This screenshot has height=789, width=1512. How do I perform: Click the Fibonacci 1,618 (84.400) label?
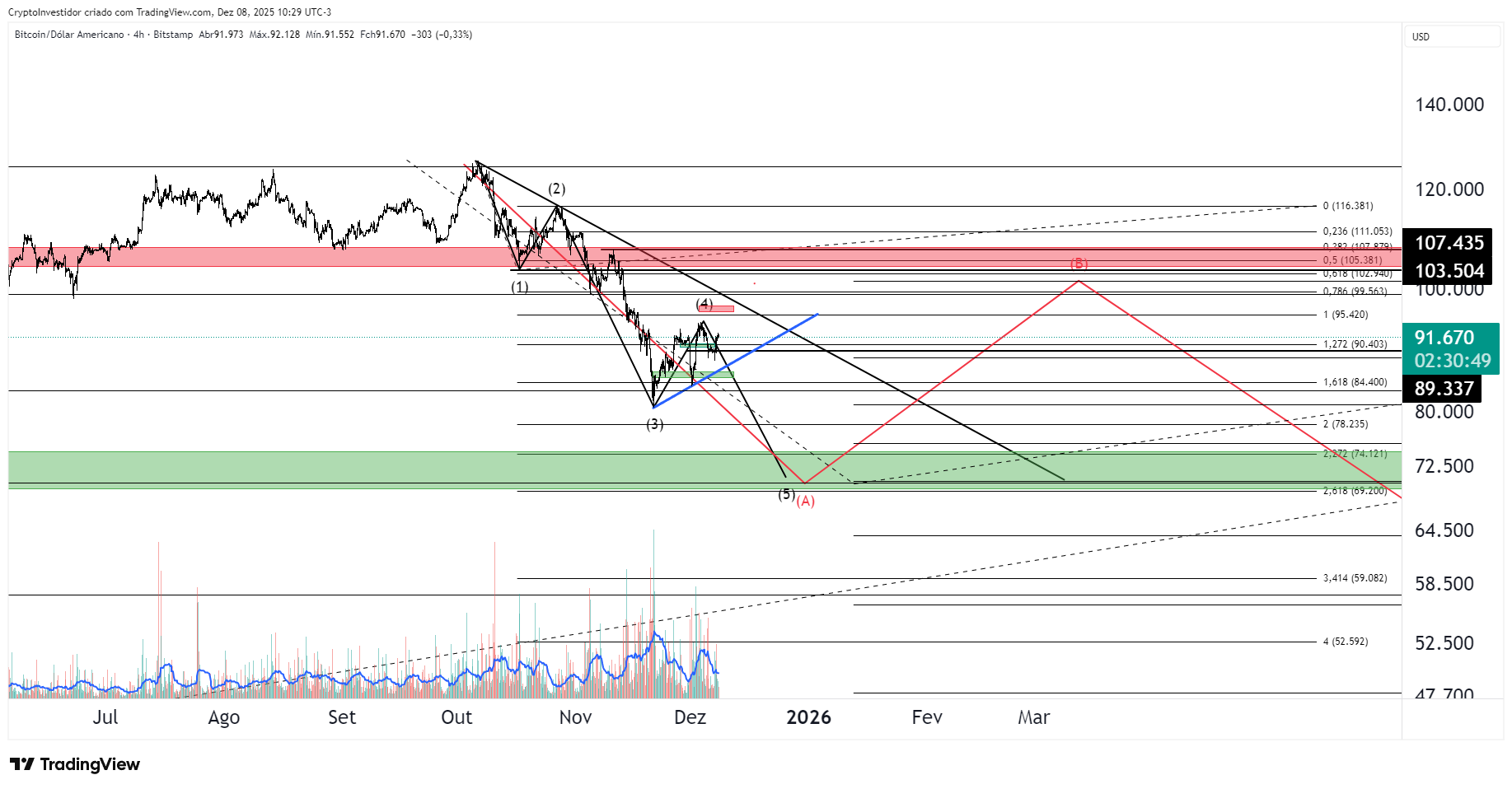(1355, 382)
